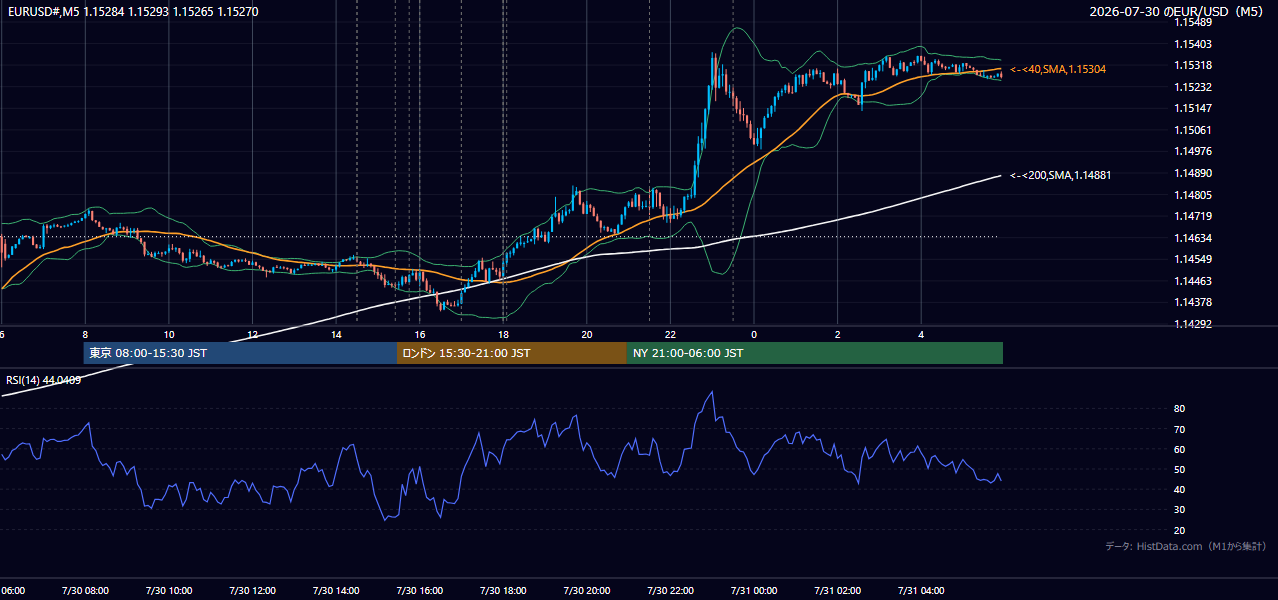Click the 1.14463 price axis label
The height and width of the screenshot is (600, 1278).
[x=1192, y=281]
